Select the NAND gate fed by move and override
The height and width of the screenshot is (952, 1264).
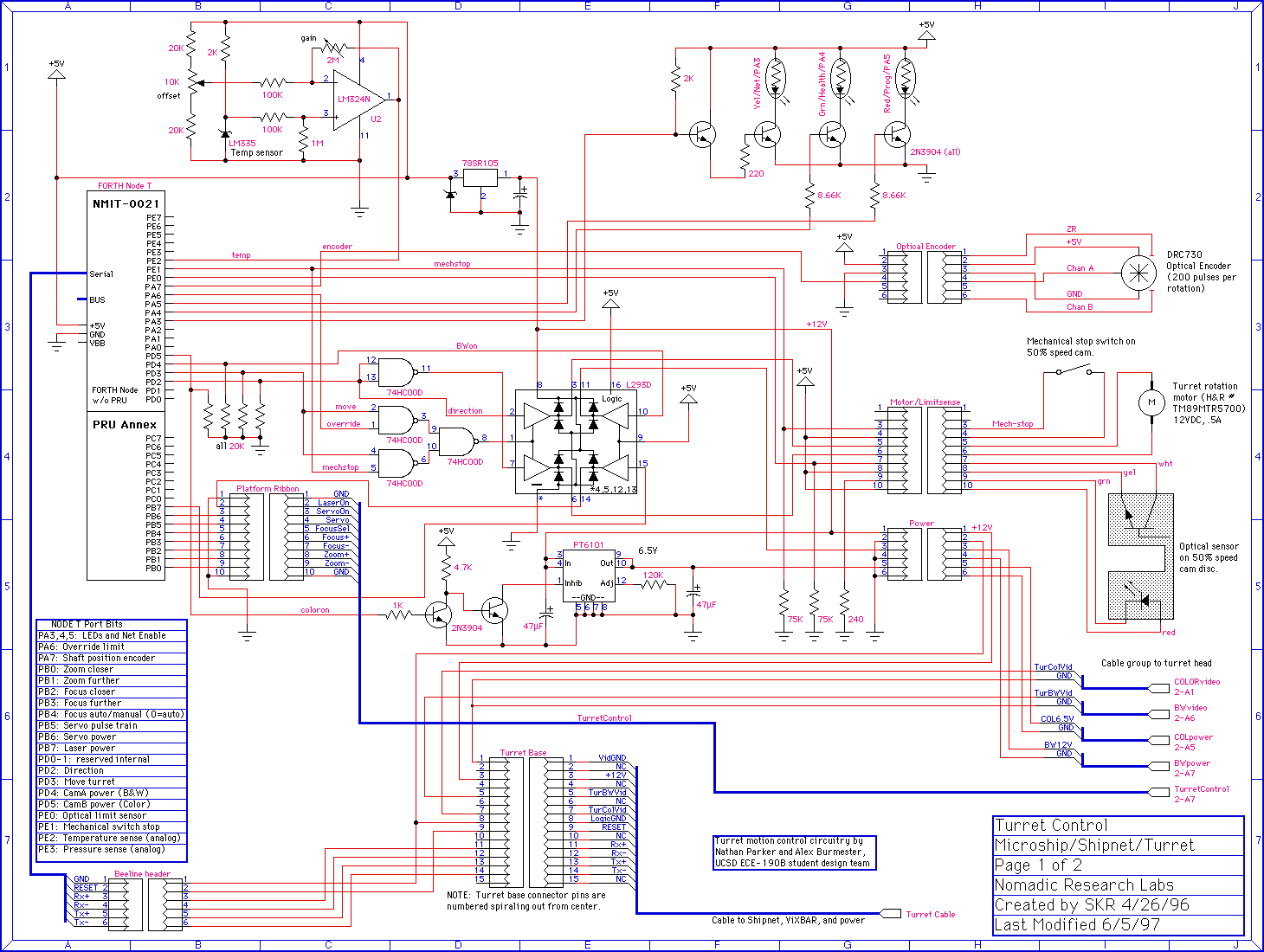pos(397,420)
